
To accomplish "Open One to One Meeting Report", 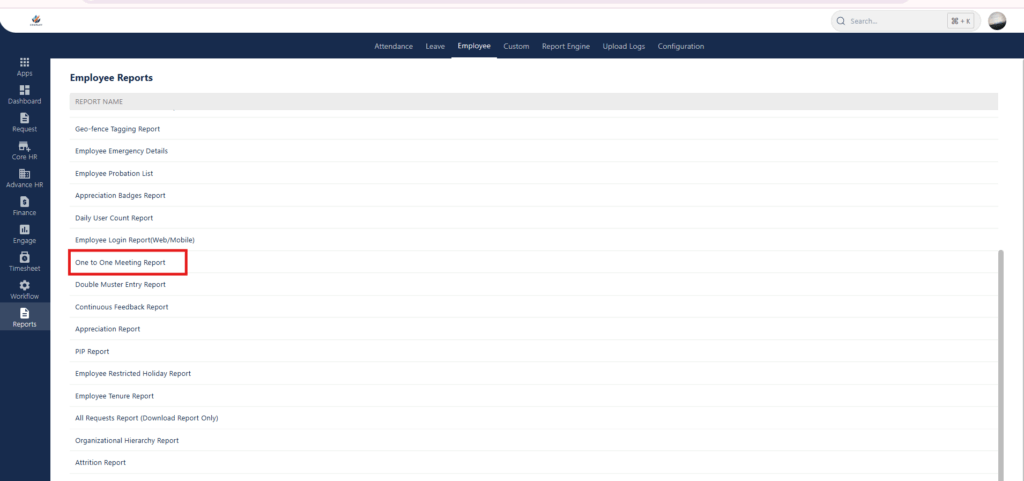I will [534, 262].
